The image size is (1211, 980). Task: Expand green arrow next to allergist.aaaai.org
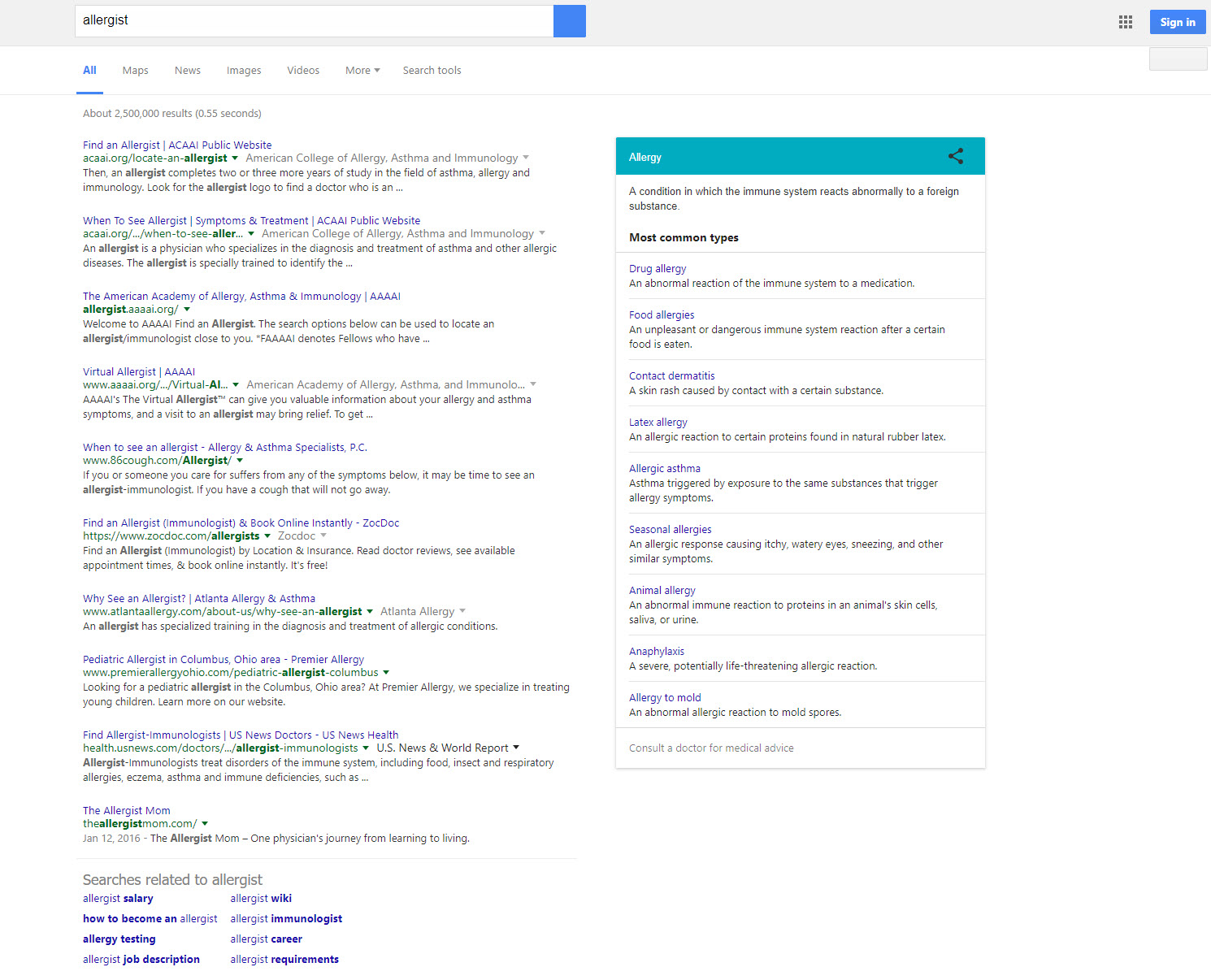pos(187,310)
